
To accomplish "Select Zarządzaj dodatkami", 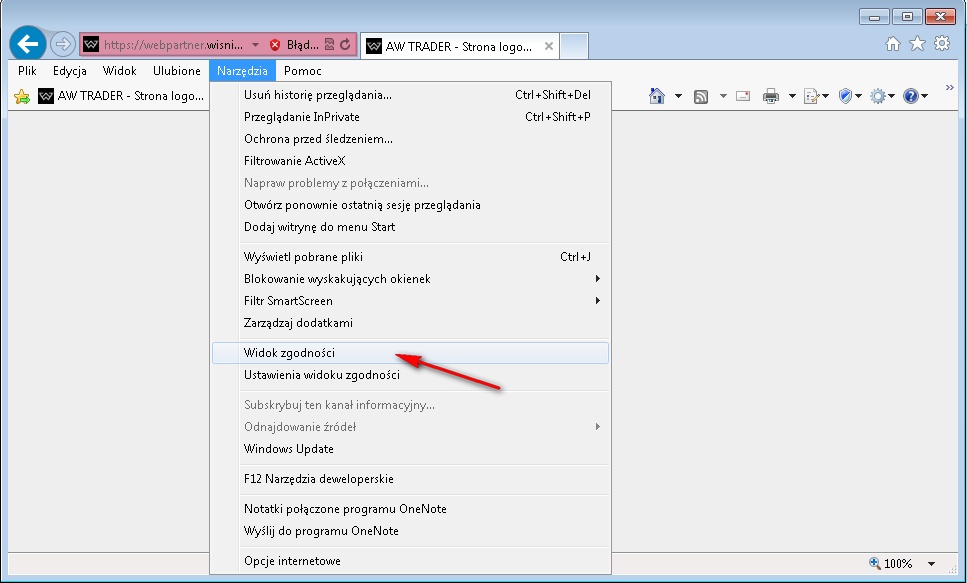I will [410, 323].
